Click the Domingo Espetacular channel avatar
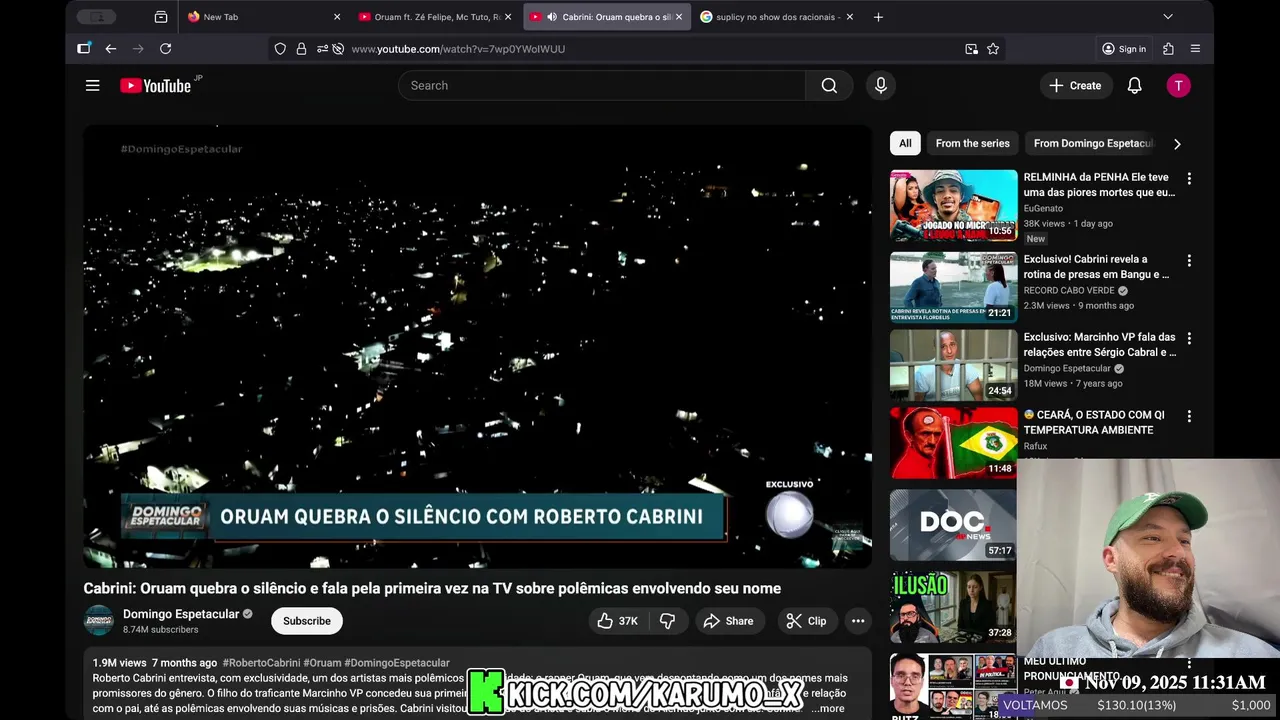Image resolution: width=1280 pixels, height=720 pixels. point(98,621)
